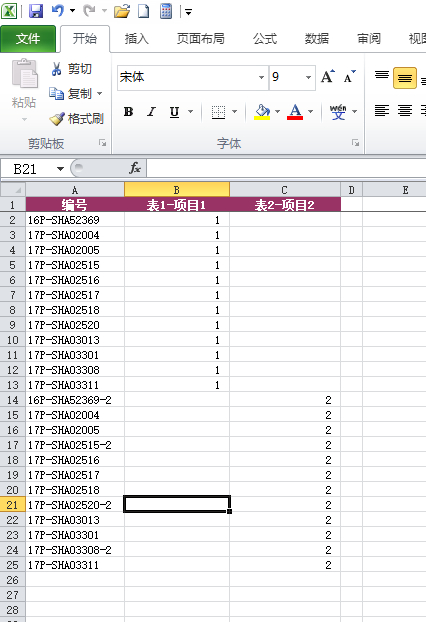
Task: Toggle Italic formatting
Action: pos(151,112)
